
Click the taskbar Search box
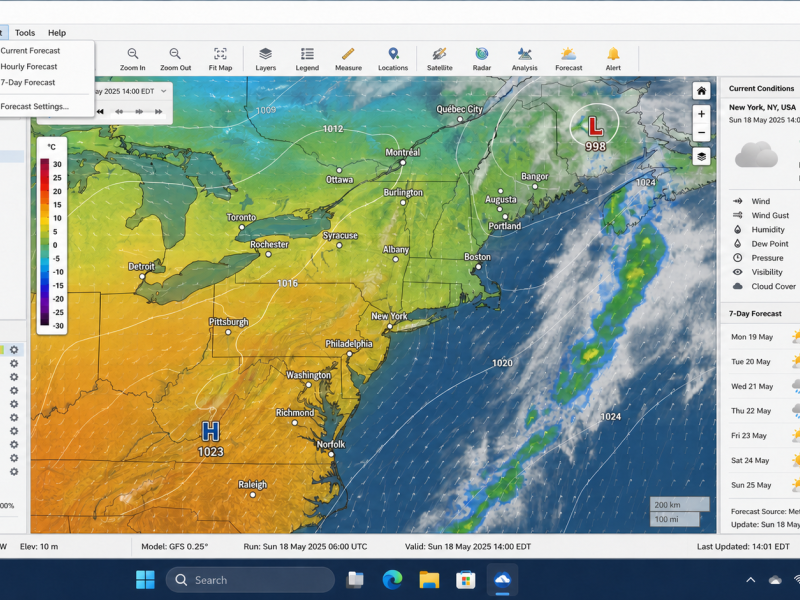point(250,580)
